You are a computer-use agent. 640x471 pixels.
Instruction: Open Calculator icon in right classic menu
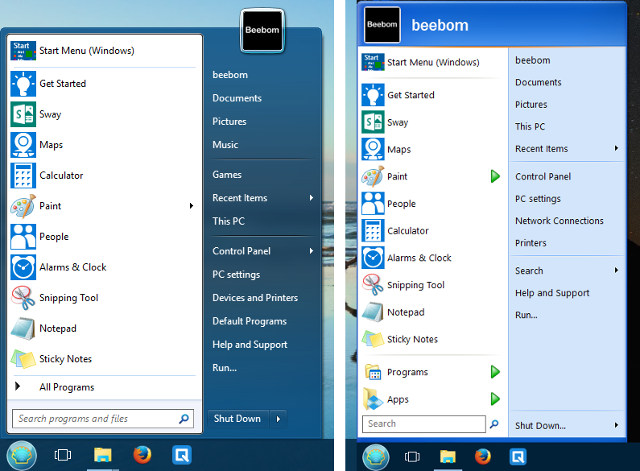click(x=373, y=231)
